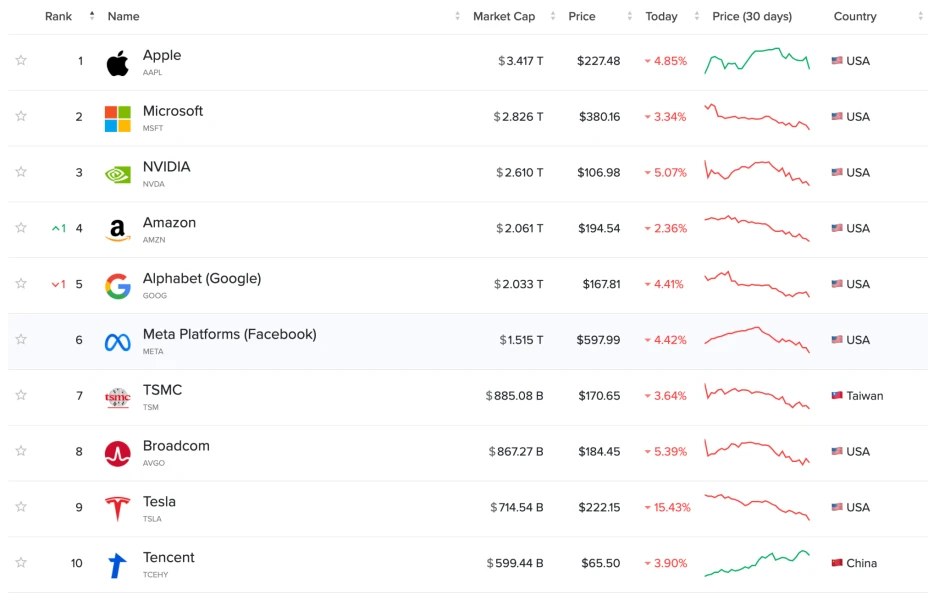Image resolution: width=939 pixels, height=600 pixels.
Task: Click the NVIDIA logo icon
Action: pyautogui.click(x=117, y=174)
